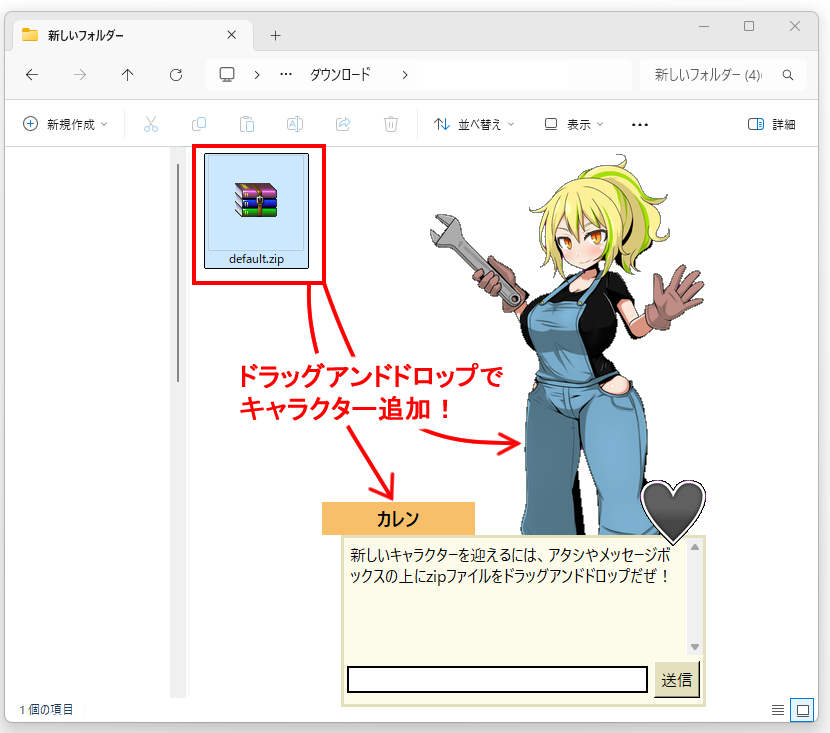
Task: Refresh the current folder view
Action: pos(176,75)
